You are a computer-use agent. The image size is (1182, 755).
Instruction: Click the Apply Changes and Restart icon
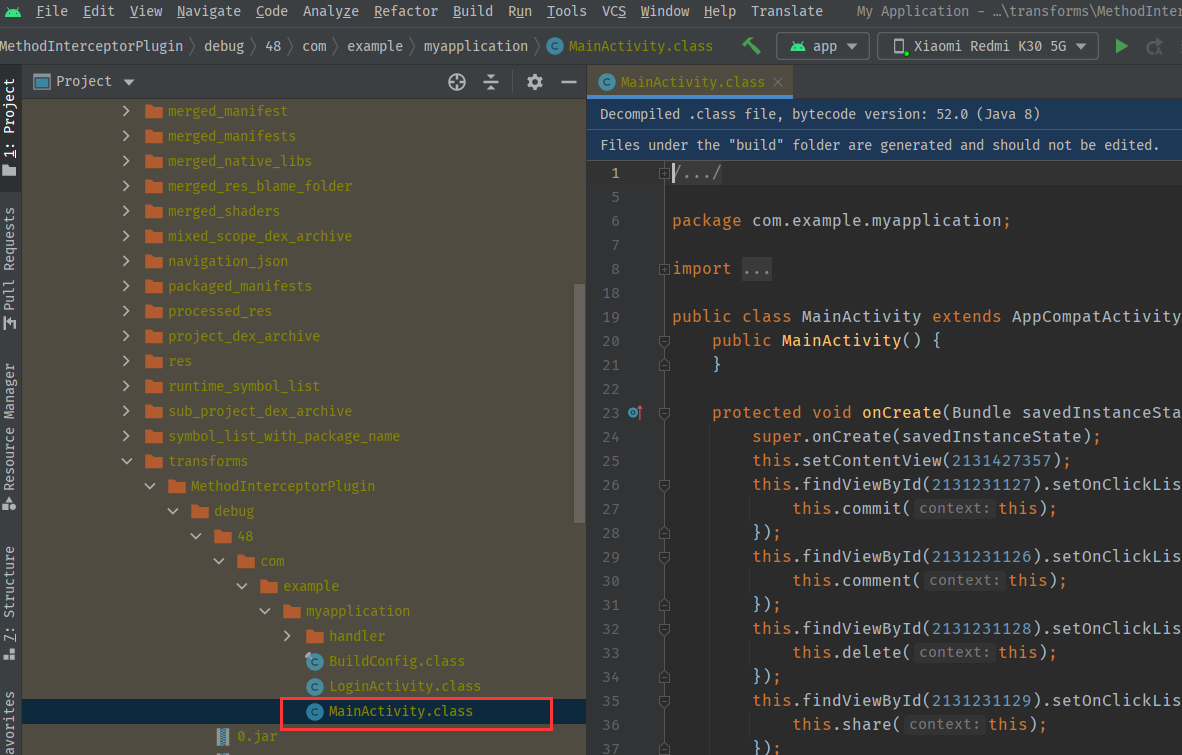(1154, 47)
